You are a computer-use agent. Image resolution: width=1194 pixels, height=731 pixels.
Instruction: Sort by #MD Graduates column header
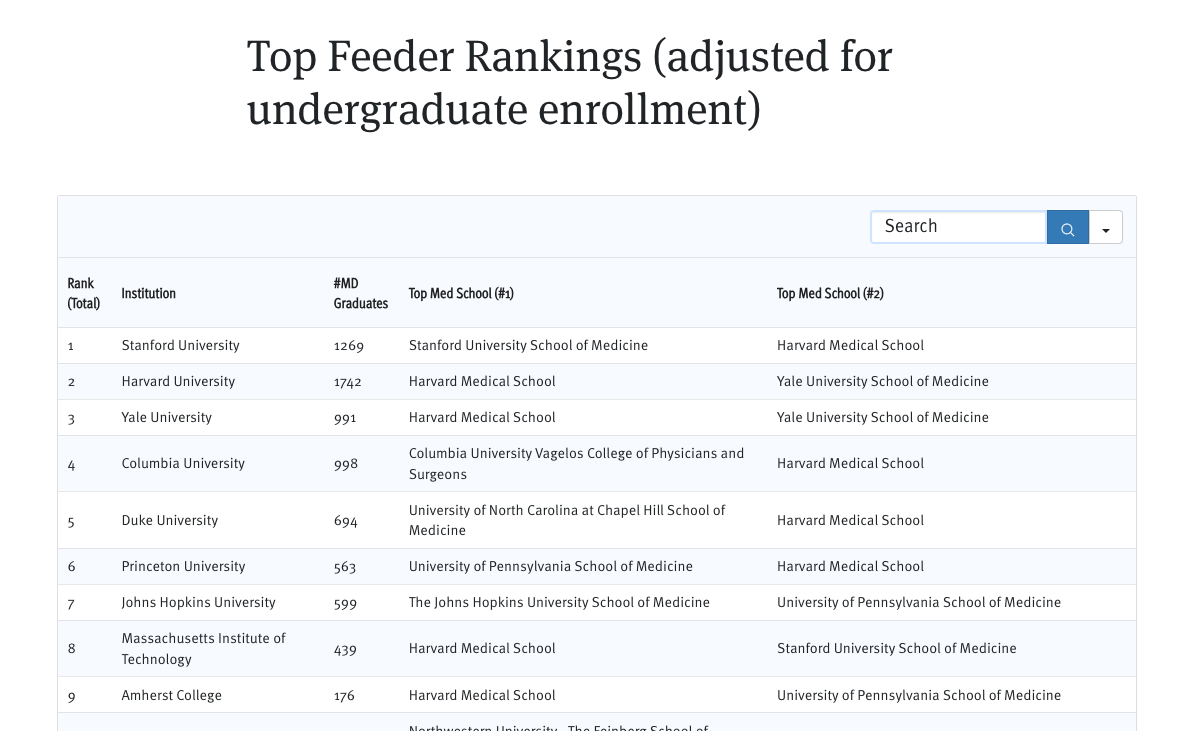360,293
